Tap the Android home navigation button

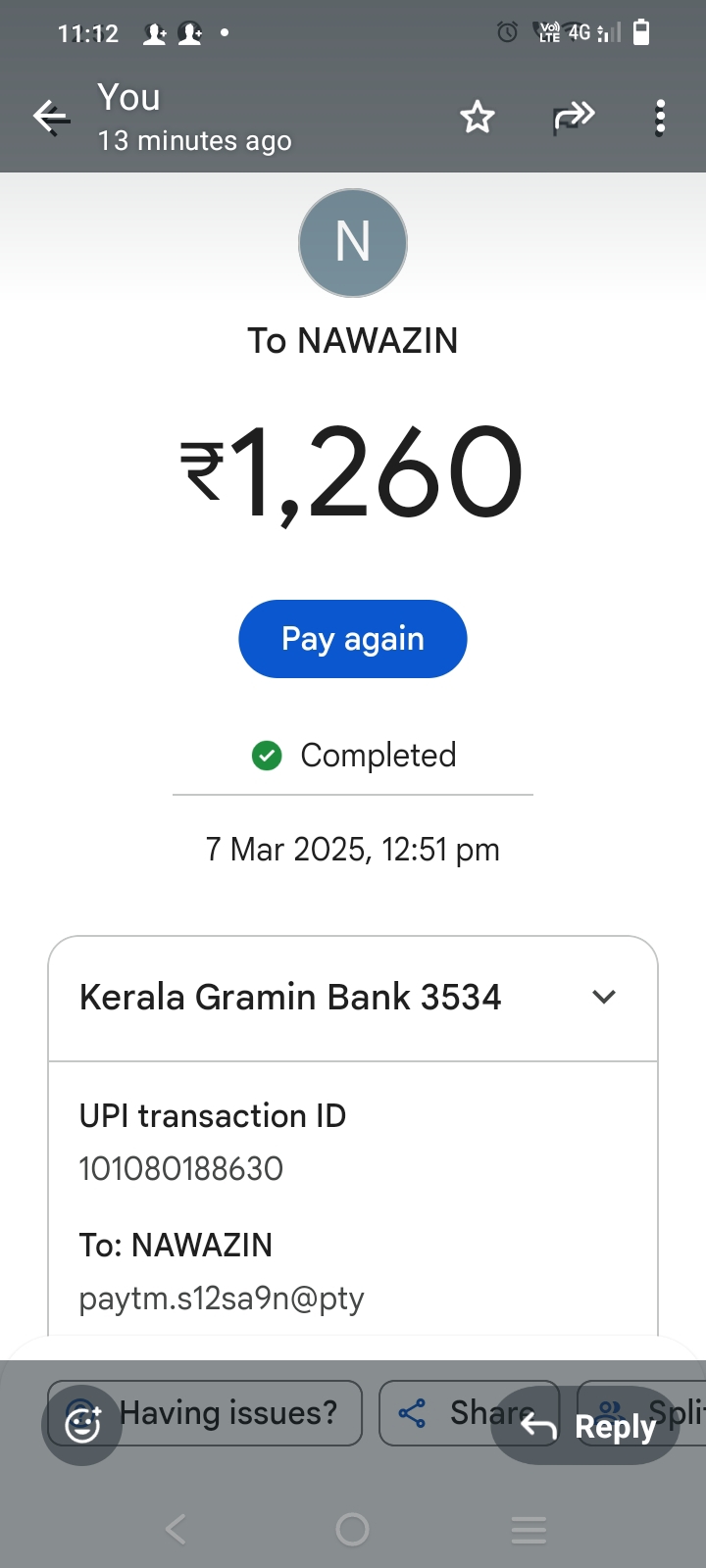coord(352,1529)
